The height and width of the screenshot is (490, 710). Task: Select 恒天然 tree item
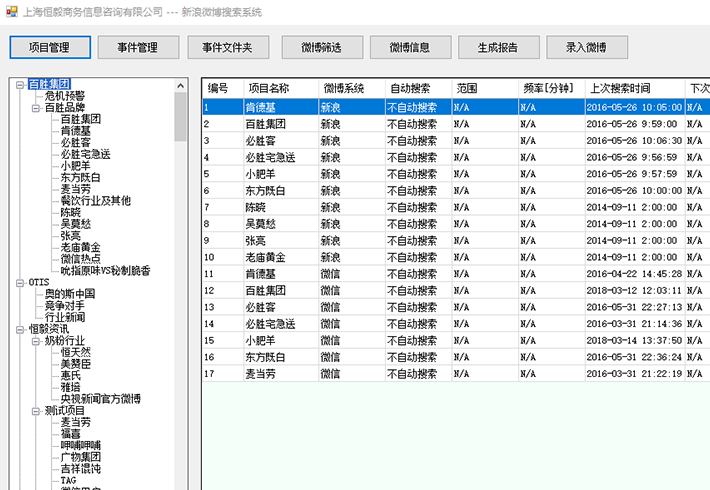(76, 352)
